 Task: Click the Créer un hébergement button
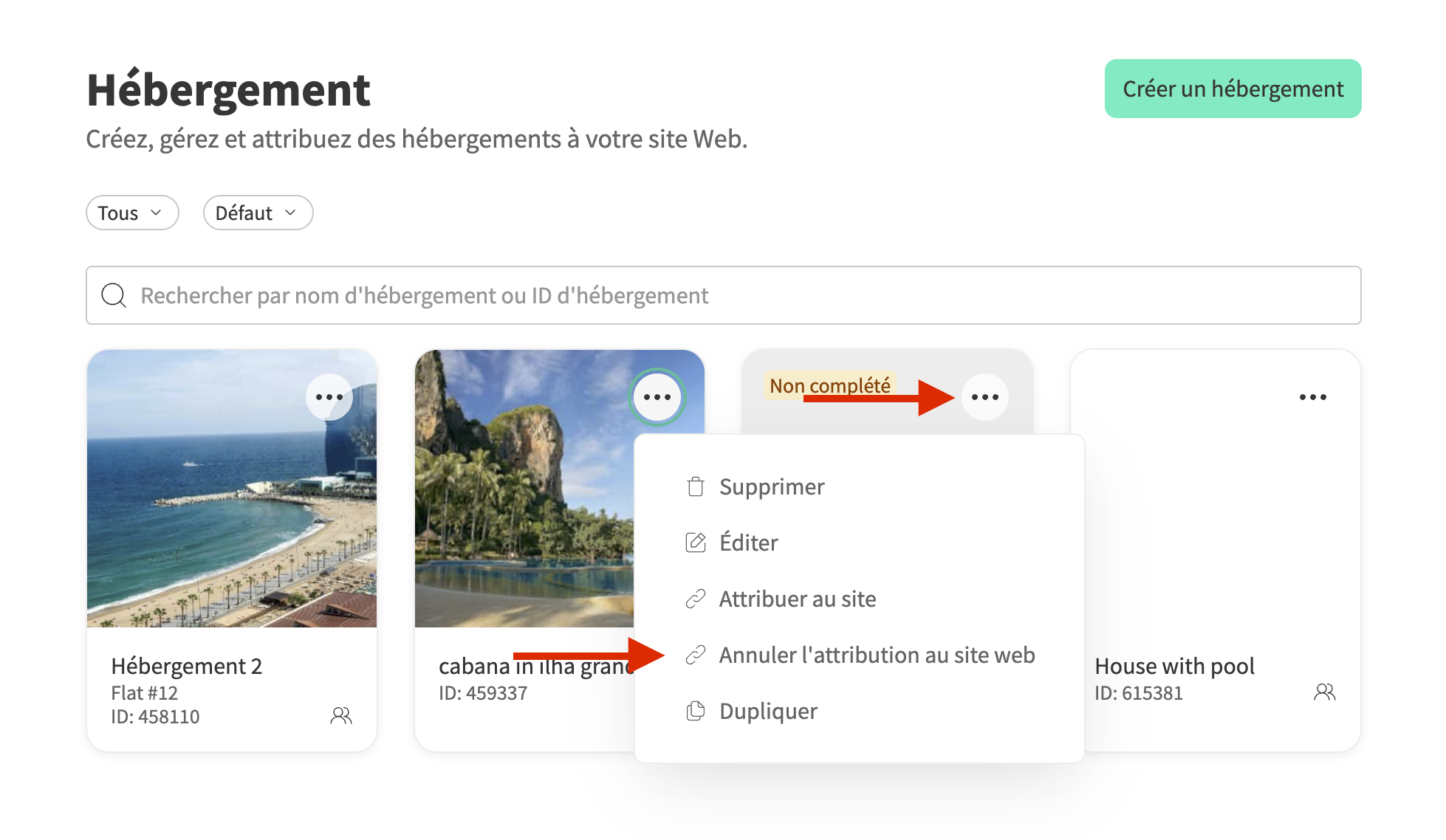[1233, 89]
